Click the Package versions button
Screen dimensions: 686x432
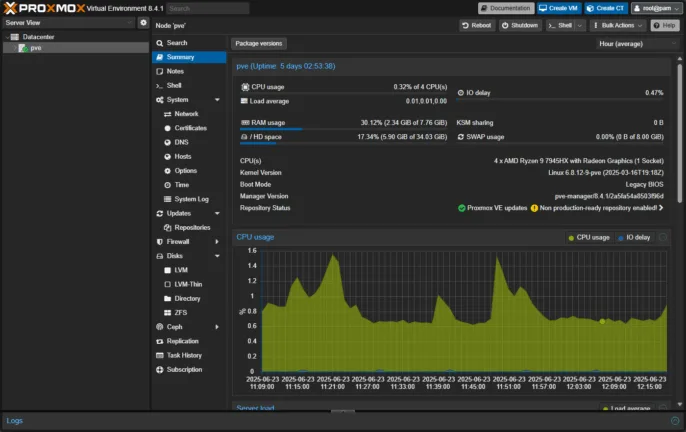[x=259, y=43]
